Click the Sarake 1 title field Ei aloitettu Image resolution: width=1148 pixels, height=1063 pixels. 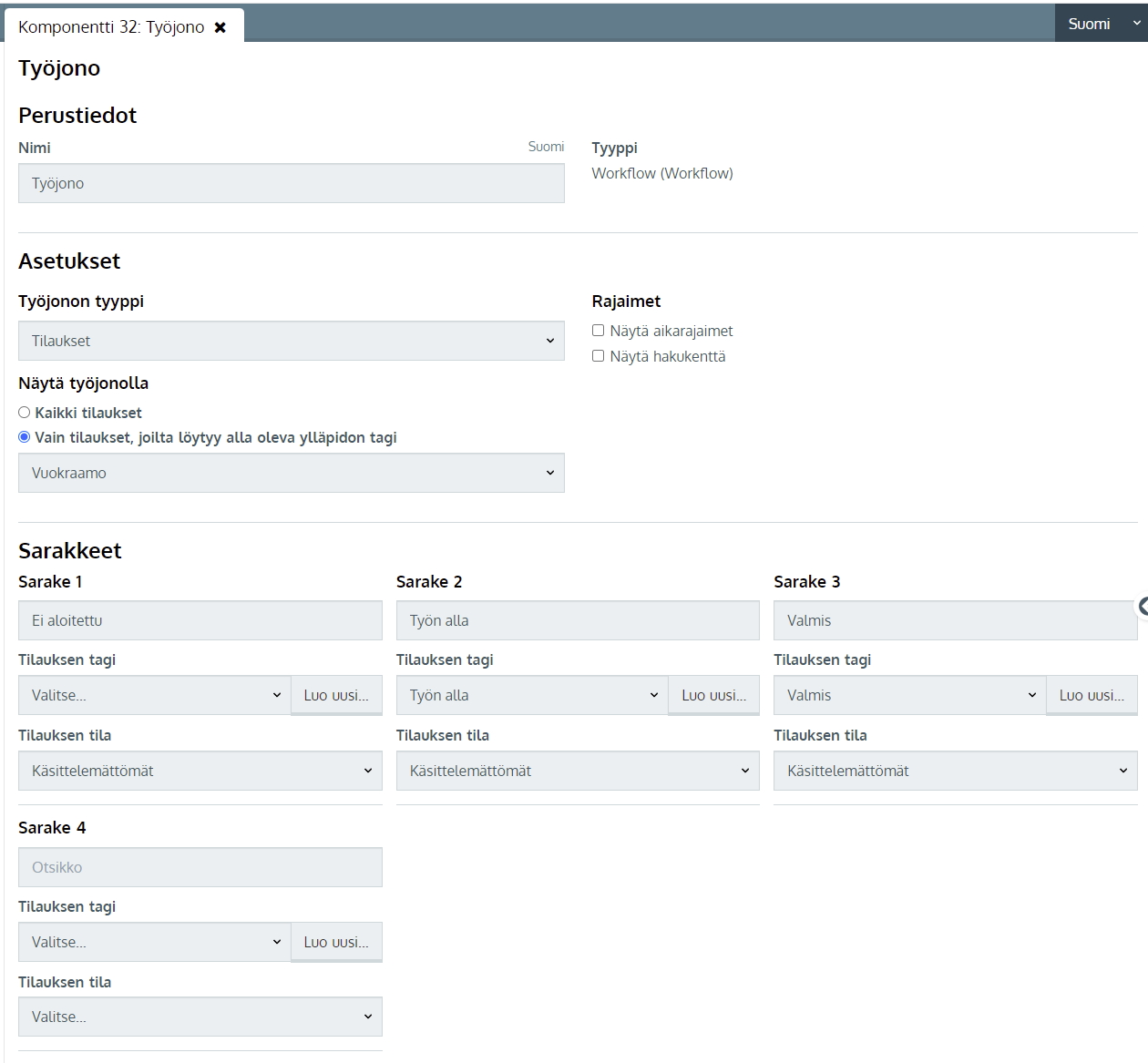coord(200,620)
